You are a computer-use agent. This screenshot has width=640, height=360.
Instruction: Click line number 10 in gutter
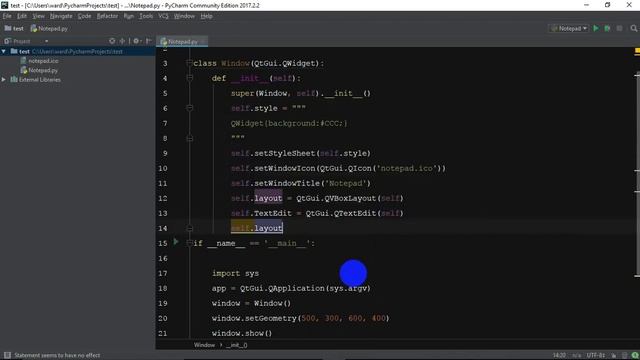[163, 168]
